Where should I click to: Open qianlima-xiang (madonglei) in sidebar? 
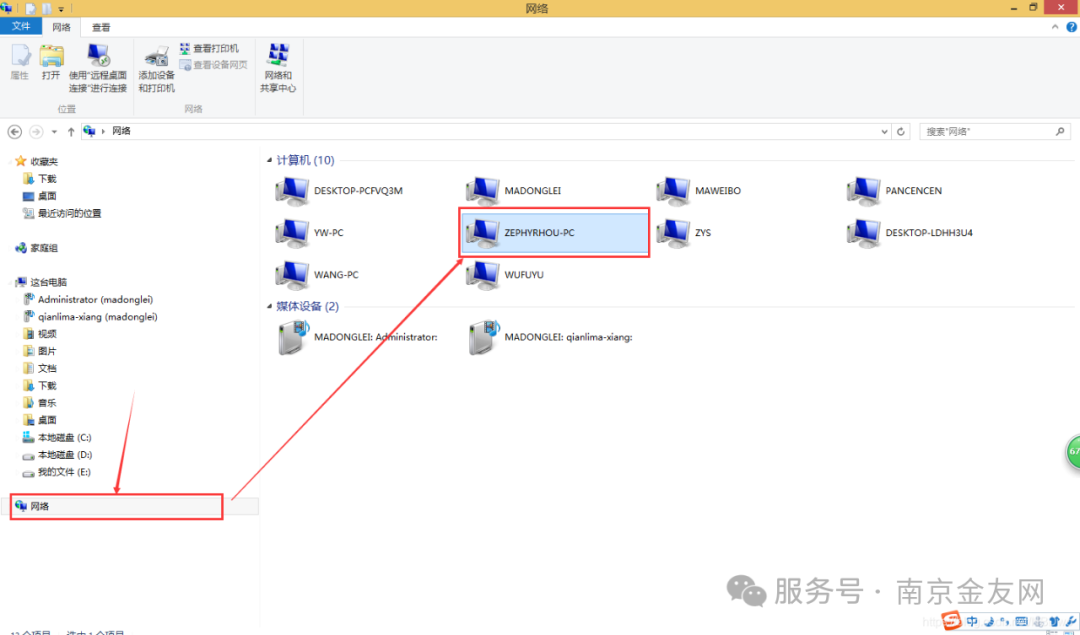click(90, 317)
